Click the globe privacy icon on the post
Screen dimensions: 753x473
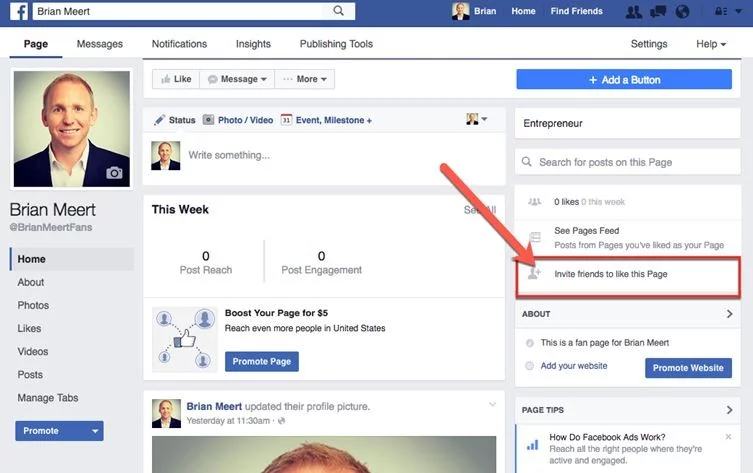tap(281, 421)
